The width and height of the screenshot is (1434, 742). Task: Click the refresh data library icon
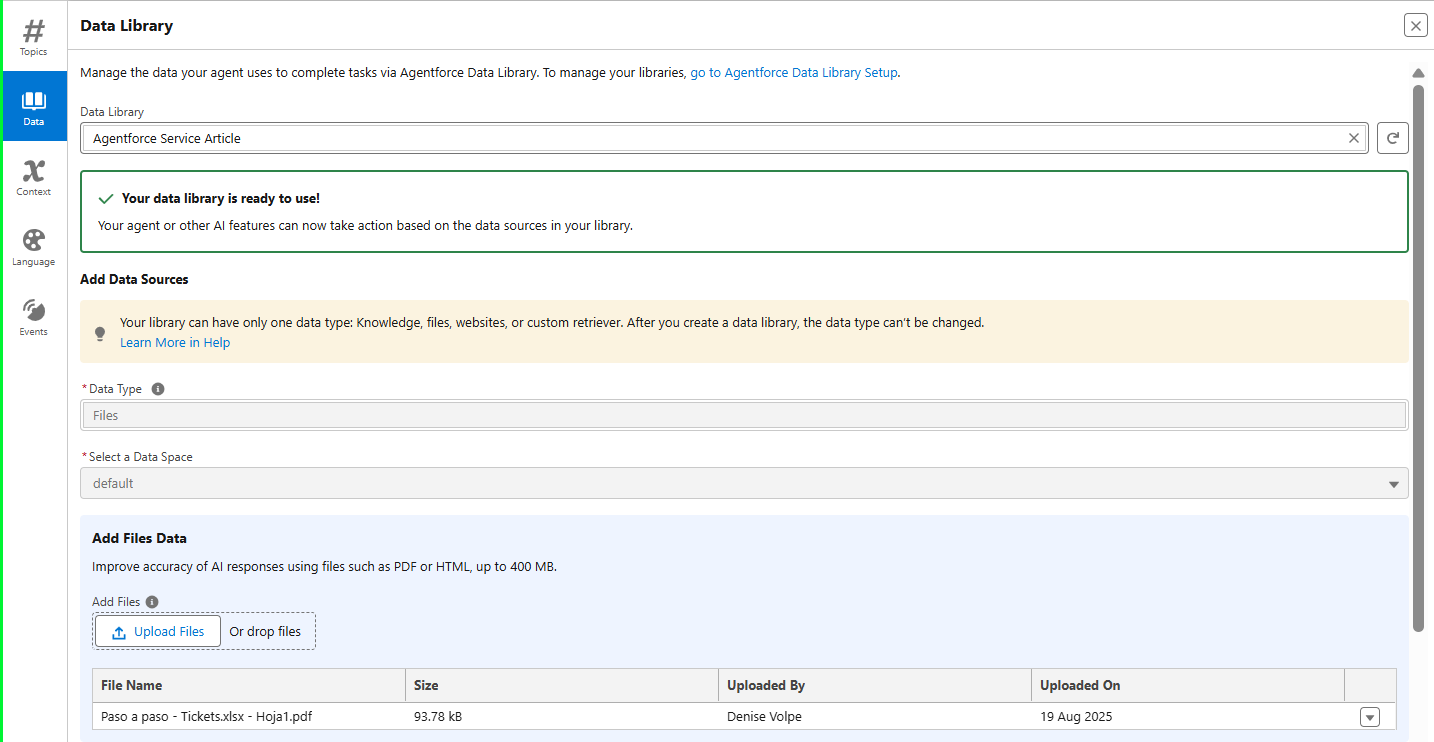click(x=1392, y=138)
